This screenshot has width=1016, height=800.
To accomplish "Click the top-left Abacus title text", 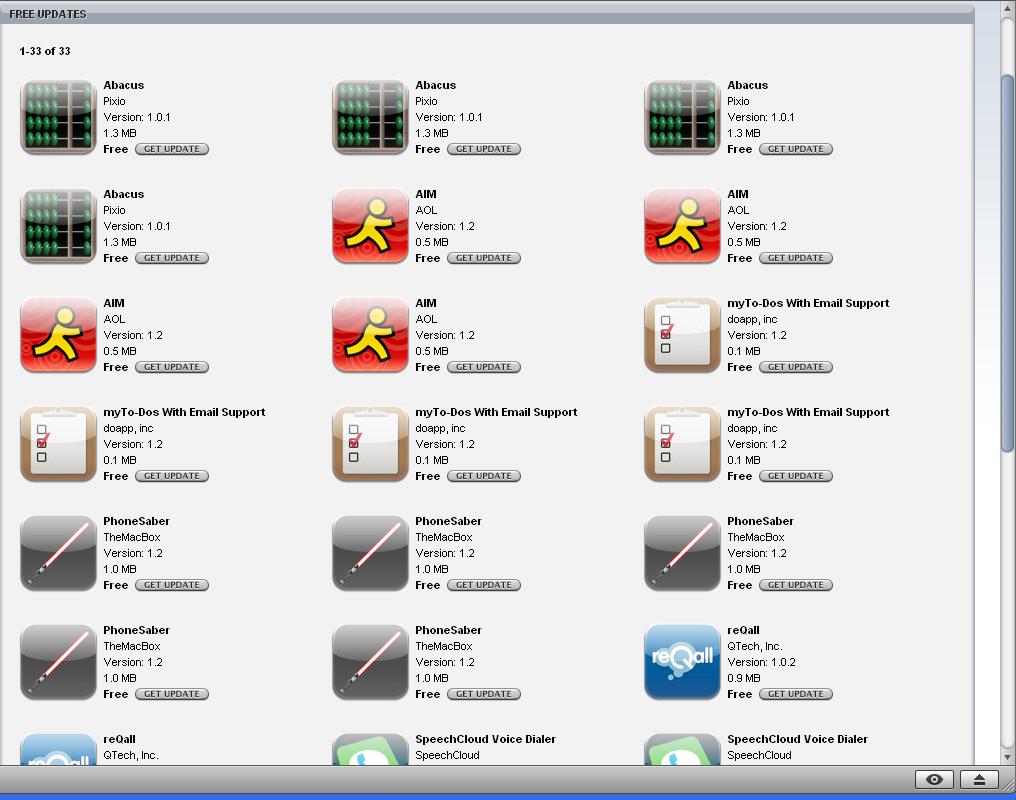I will point(124,85).
